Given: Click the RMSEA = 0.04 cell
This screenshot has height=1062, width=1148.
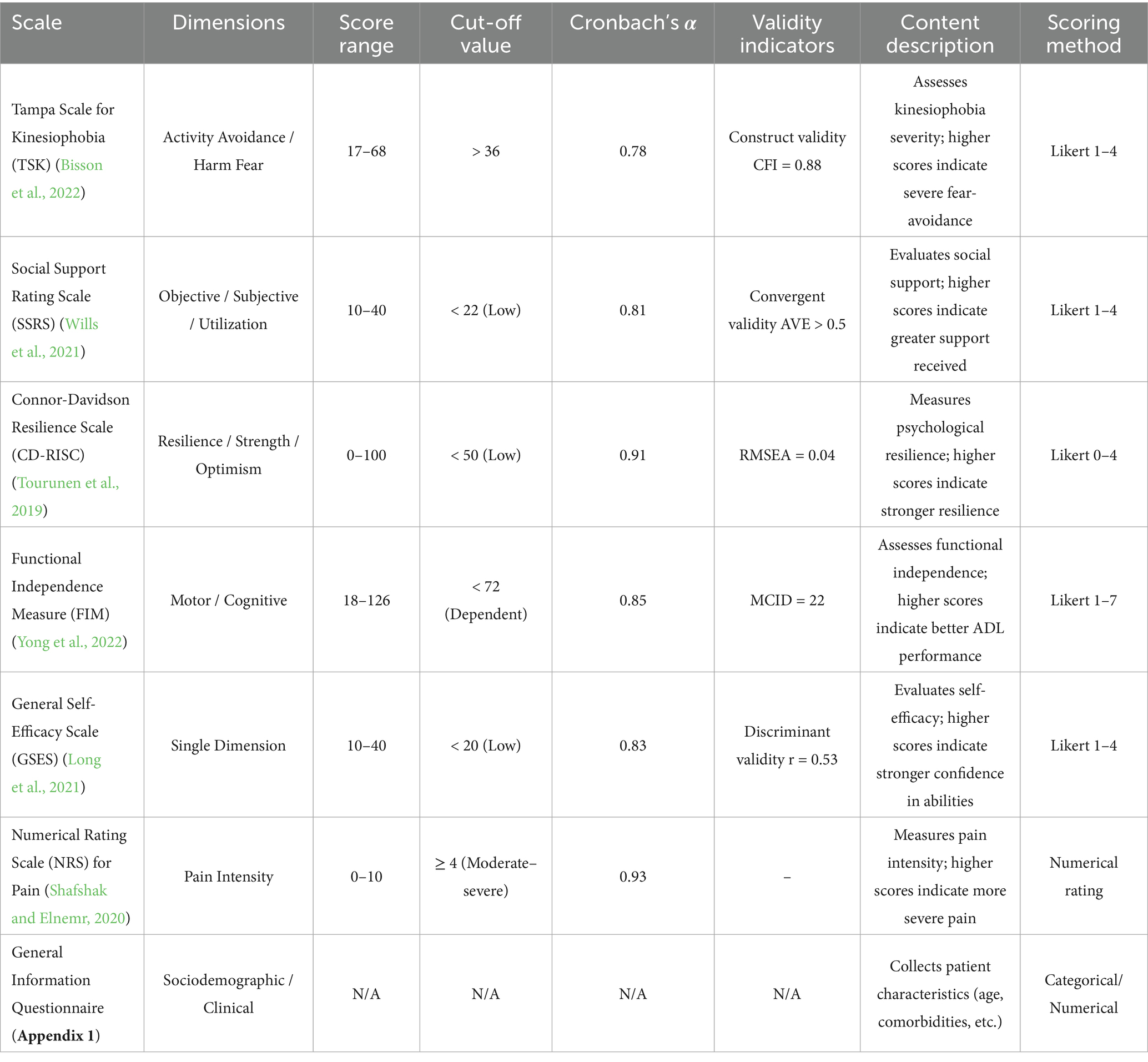Looking at the screenshot, I should tap(787, 455).
